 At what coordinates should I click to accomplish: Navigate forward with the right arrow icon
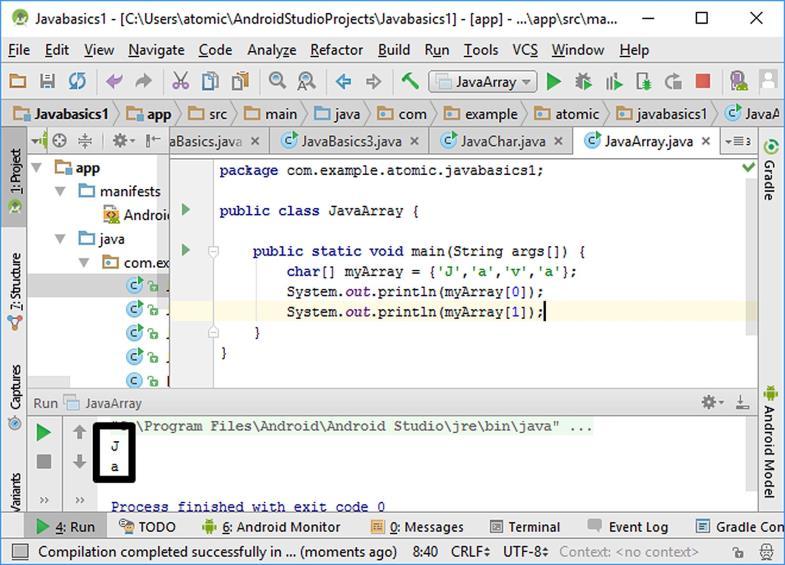(373, 81)
